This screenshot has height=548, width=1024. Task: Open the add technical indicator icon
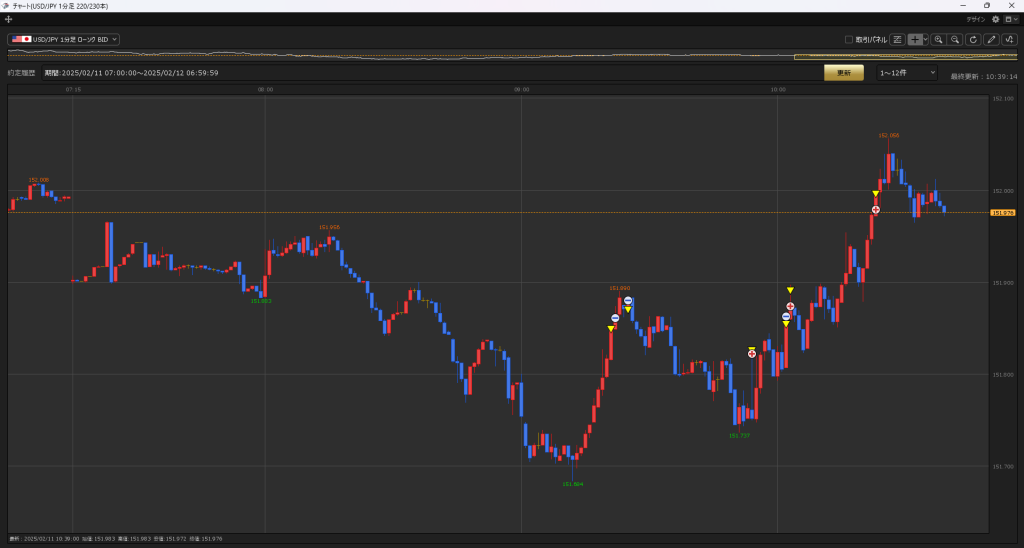(x=1010, y=39)
